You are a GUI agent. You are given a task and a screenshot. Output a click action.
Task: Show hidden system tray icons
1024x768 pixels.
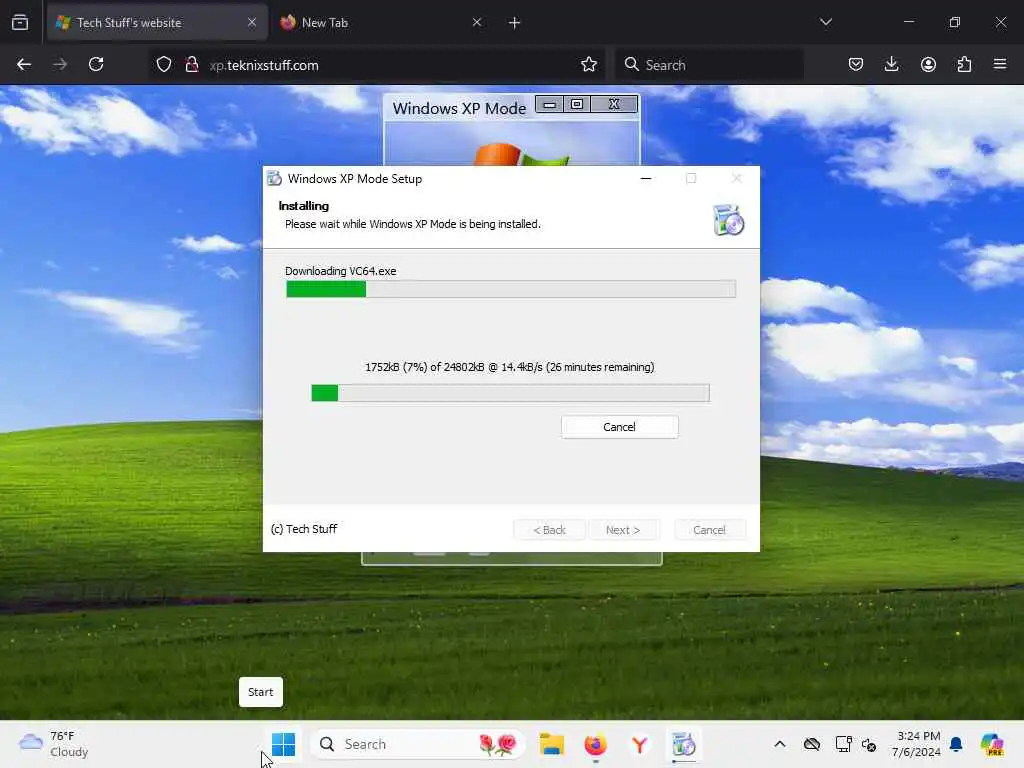pyautogui.click(x=780, y=744)
